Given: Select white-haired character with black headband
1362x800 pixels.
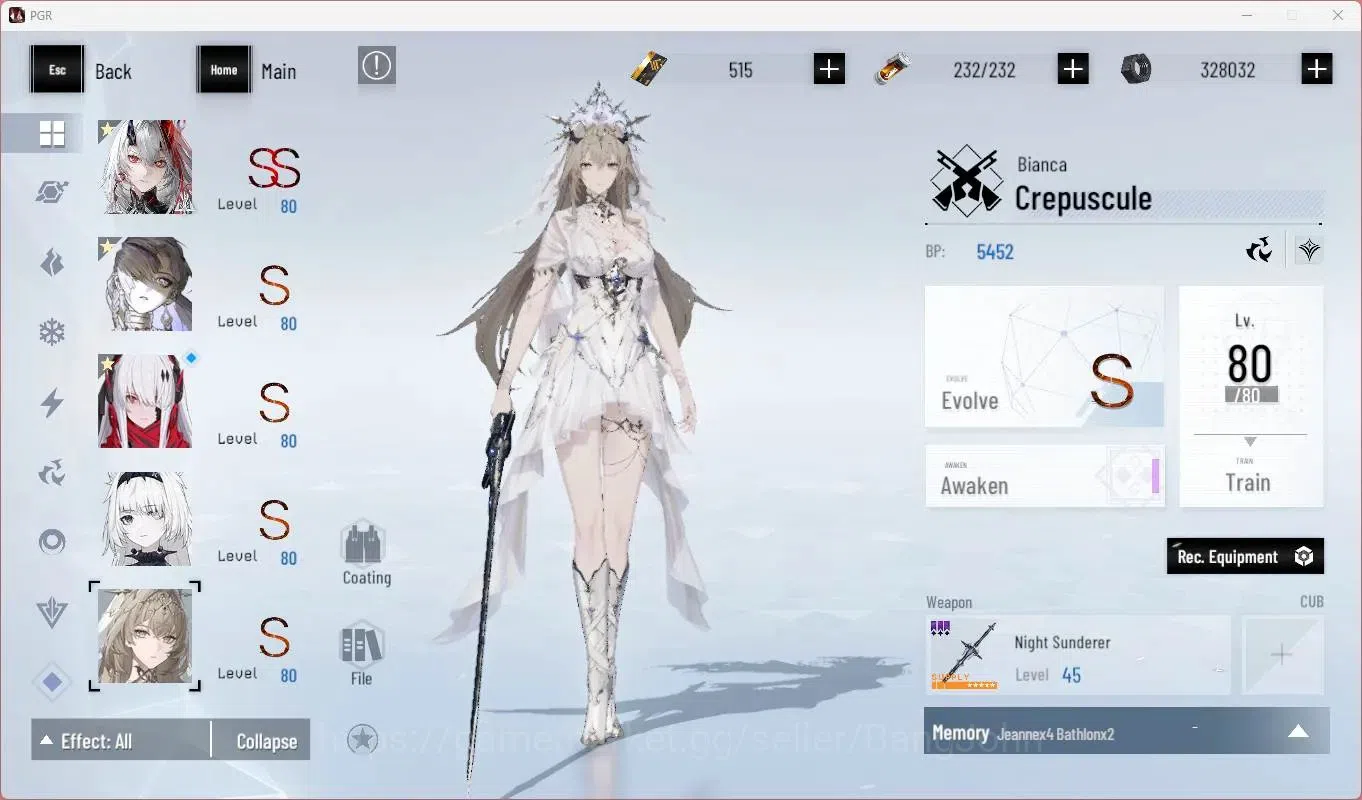Looking at the screenshot, I should coord(146,519).
